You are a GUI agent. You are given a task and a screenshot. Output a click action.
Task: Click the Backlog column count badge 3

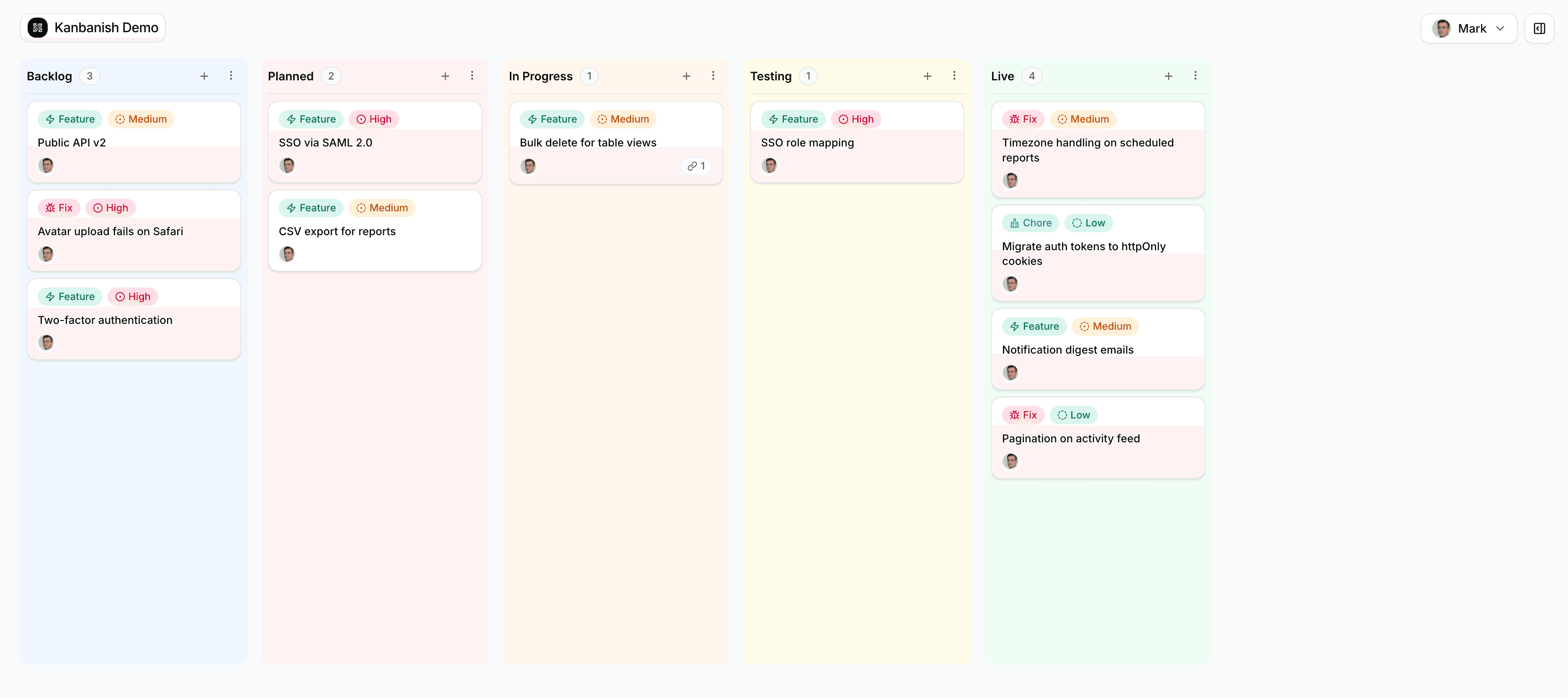90,76
